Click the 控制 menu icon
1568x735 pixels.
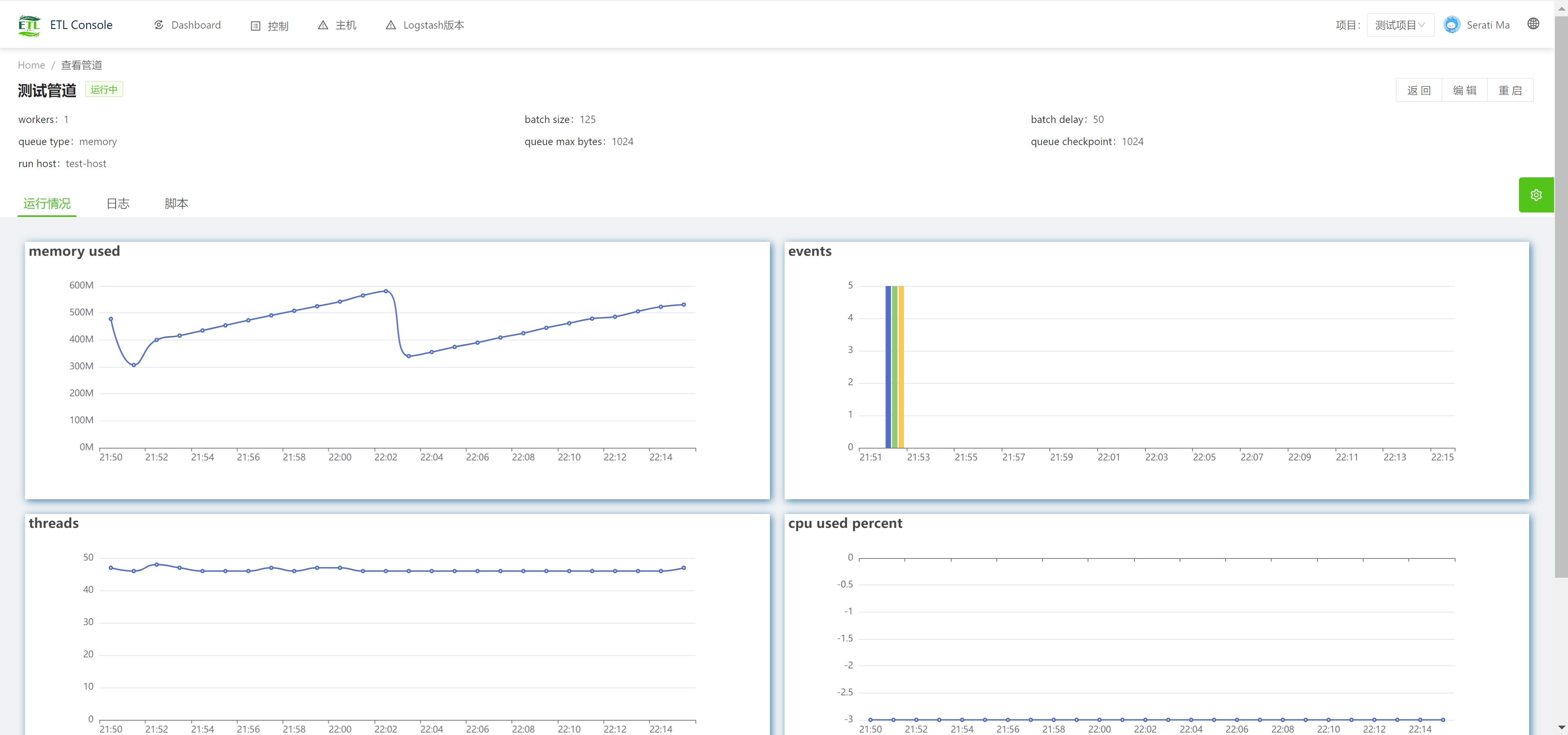256,26
